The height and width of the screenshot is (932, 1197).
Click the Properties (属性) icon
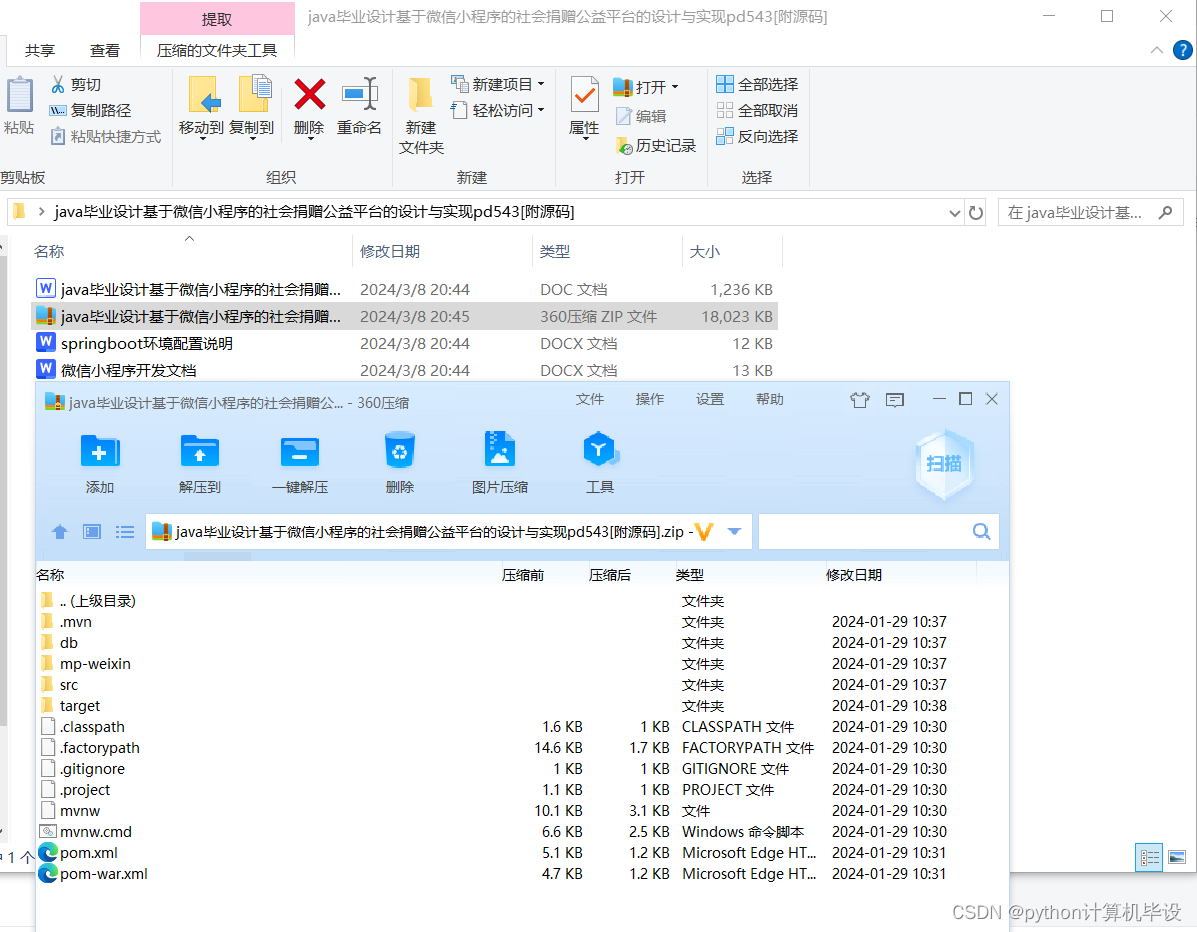(x=585, y=95)
